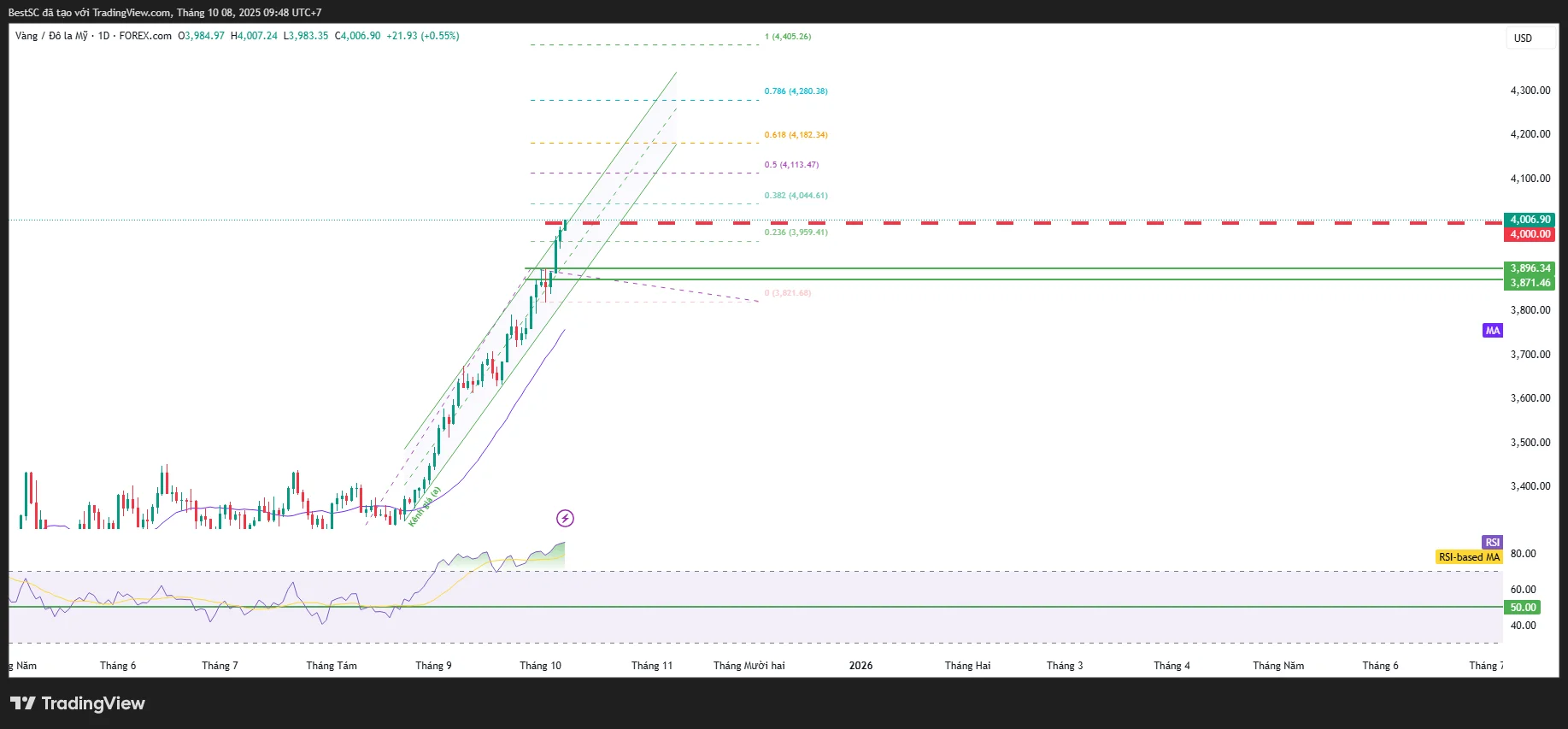Click the purple MA indicator label
This screenshot has width=1568, height=729.
click(x=1492, y=331)
